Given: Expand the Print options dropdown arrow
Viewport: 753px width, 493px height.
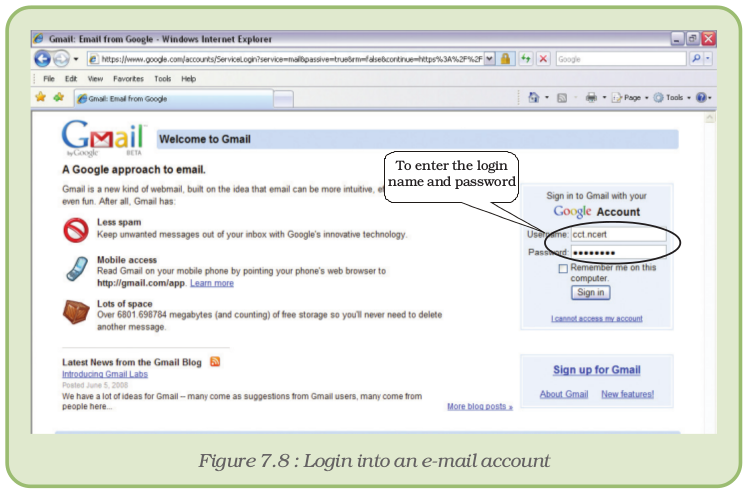Looking at the screenshot, I should pos(604,97).
